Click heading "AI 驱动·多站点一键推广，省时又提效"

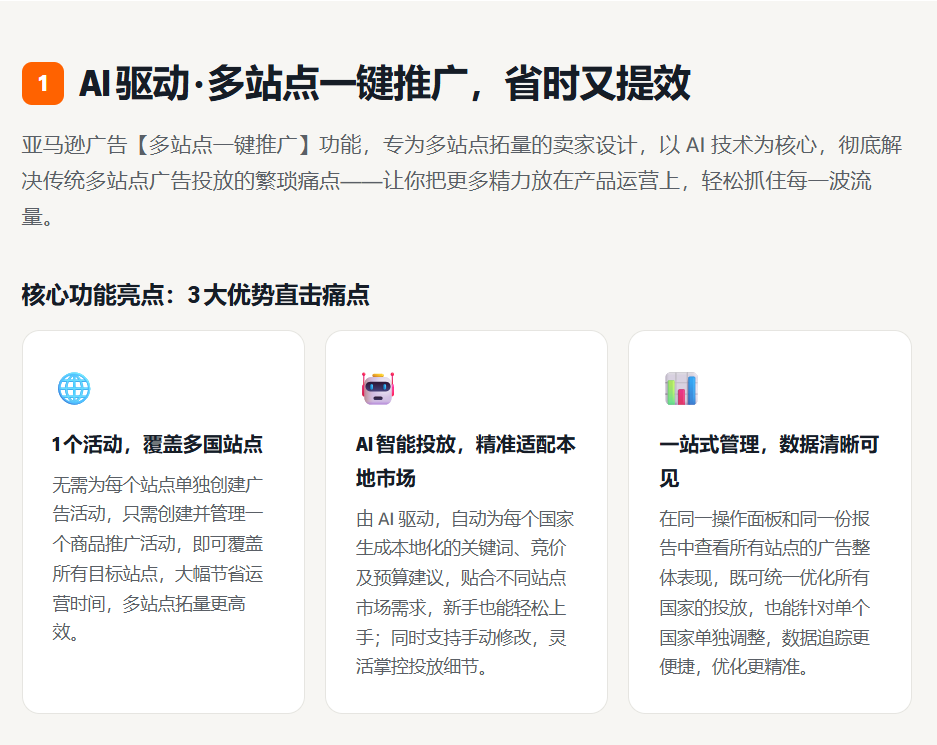[385, 83]
